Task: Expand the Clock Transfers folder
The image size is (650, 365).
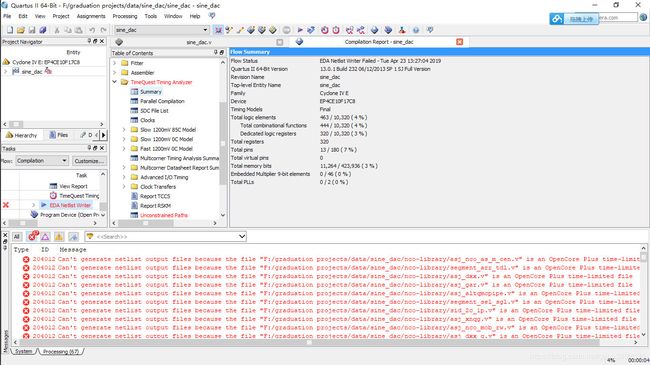Action: click(124, 187)
